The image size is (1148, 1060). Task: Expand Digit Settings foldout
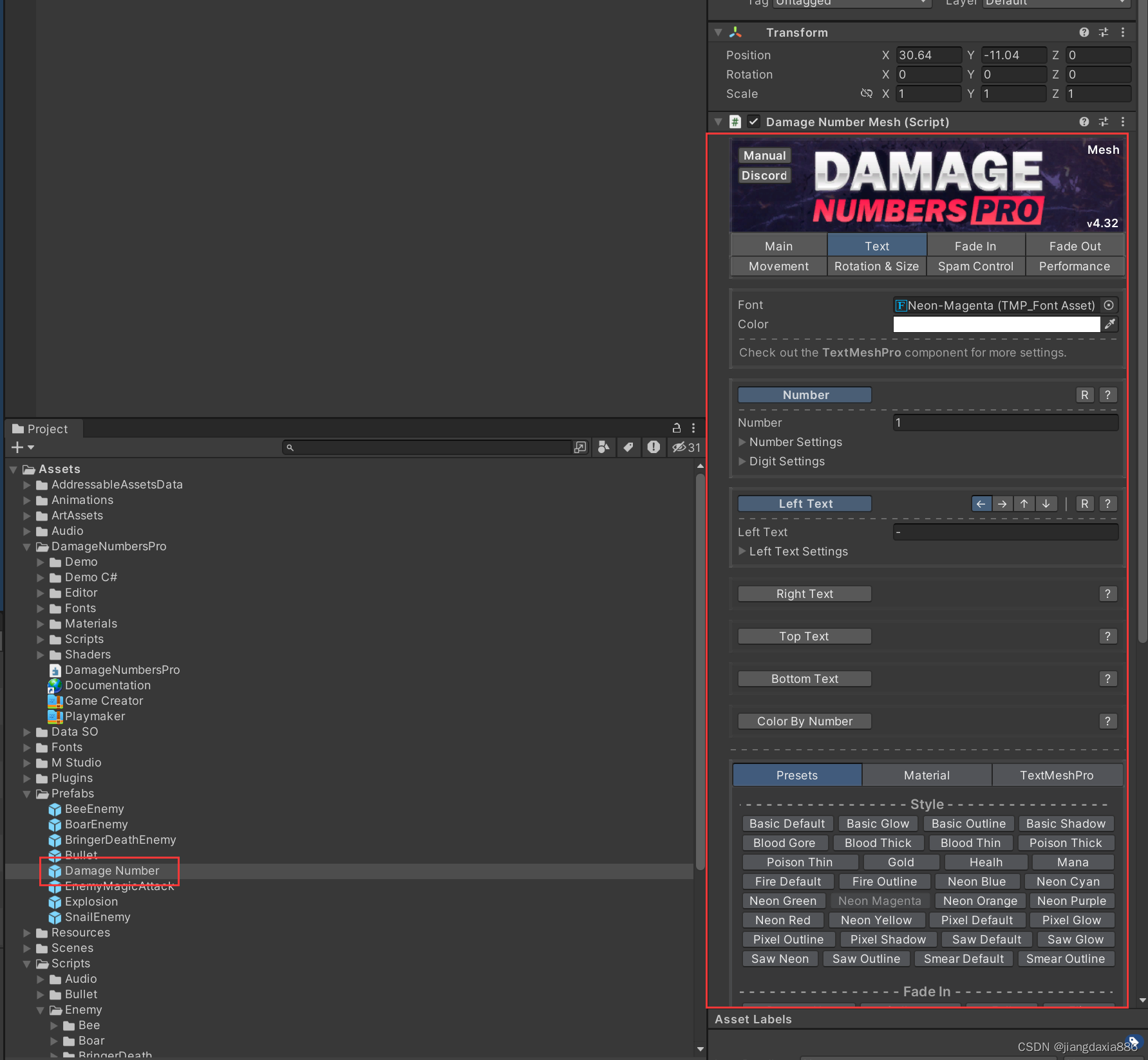[742, 461]
